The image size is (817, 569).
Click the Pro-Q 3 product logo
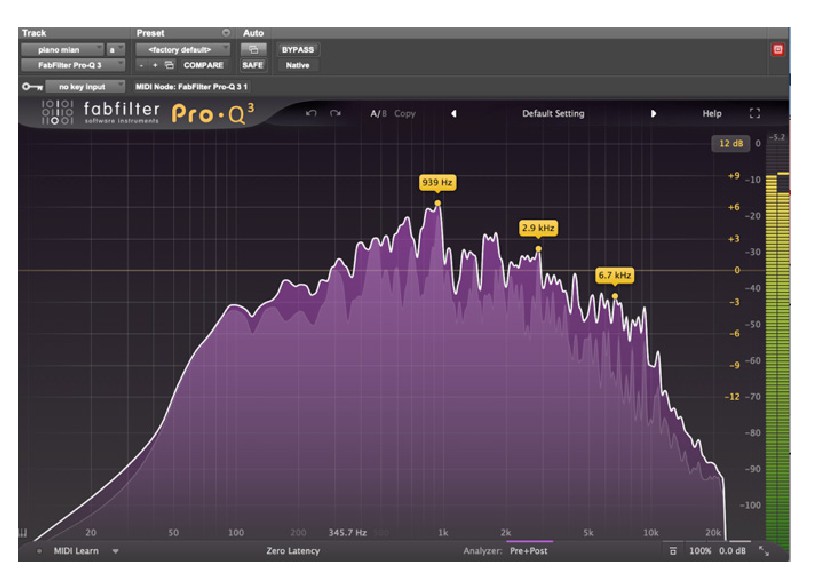point(213,114)
